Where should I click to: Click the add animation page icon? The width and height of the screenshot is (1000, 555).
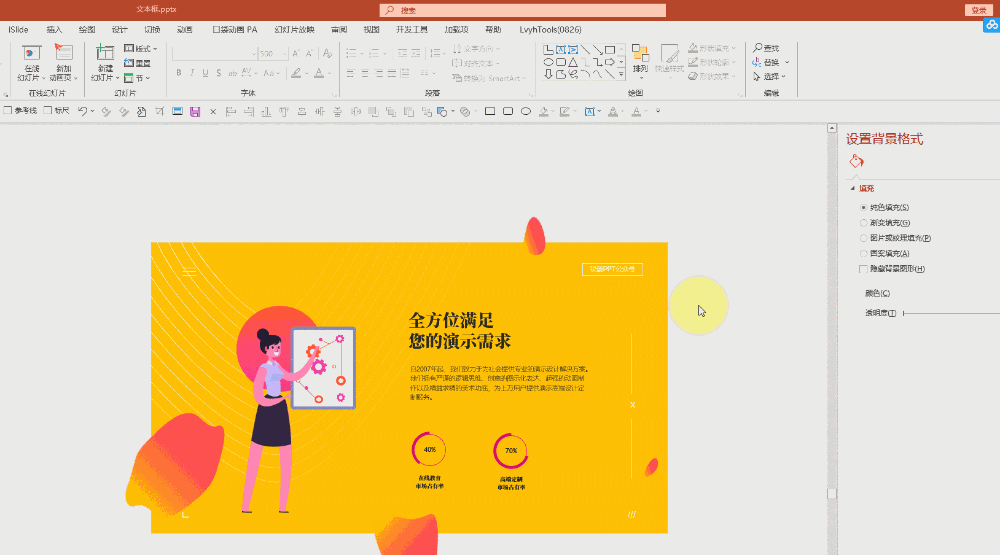64,54
